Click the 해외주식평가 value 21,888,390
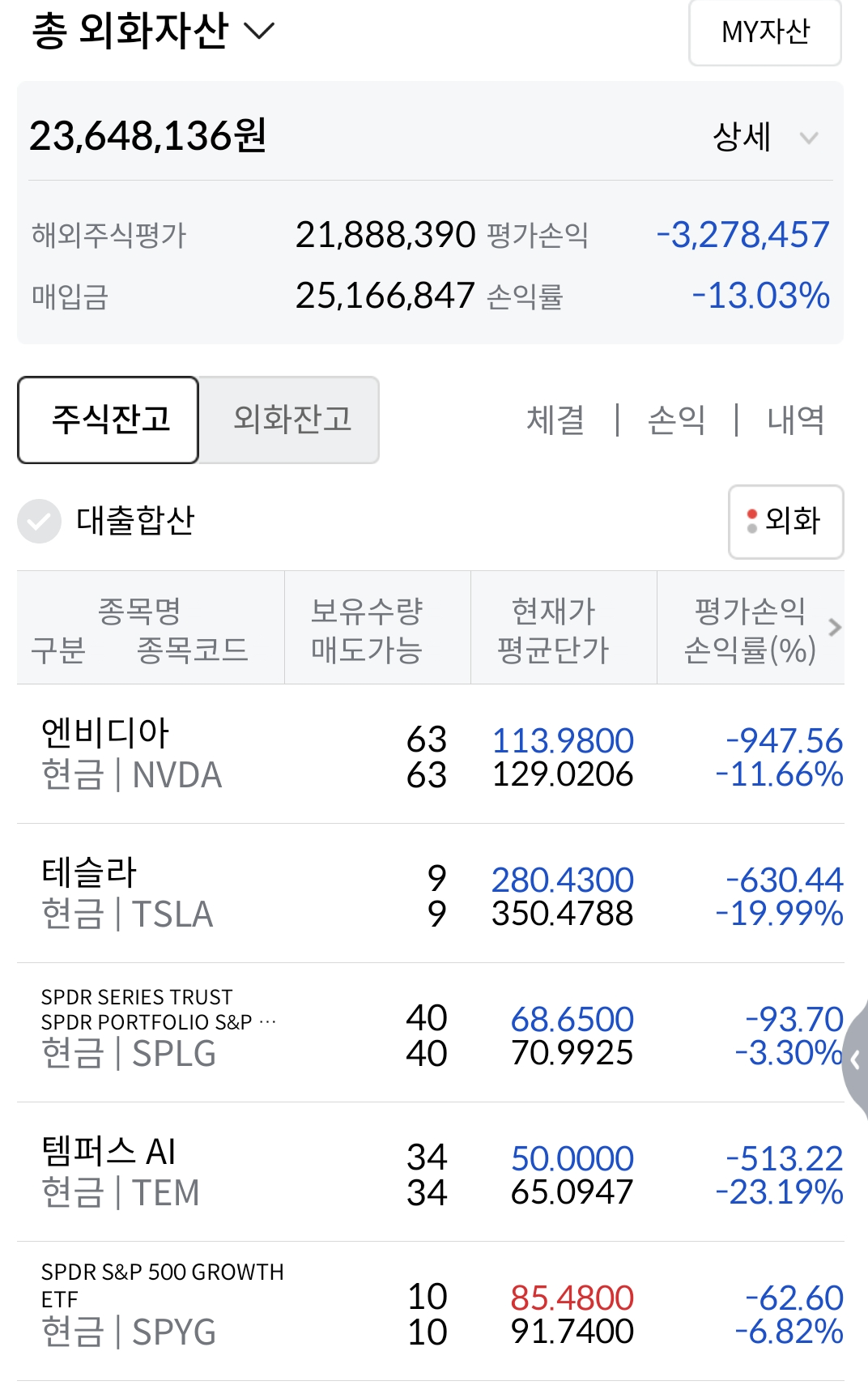Viewport: 868px width, 1394px height. [385, 235]
